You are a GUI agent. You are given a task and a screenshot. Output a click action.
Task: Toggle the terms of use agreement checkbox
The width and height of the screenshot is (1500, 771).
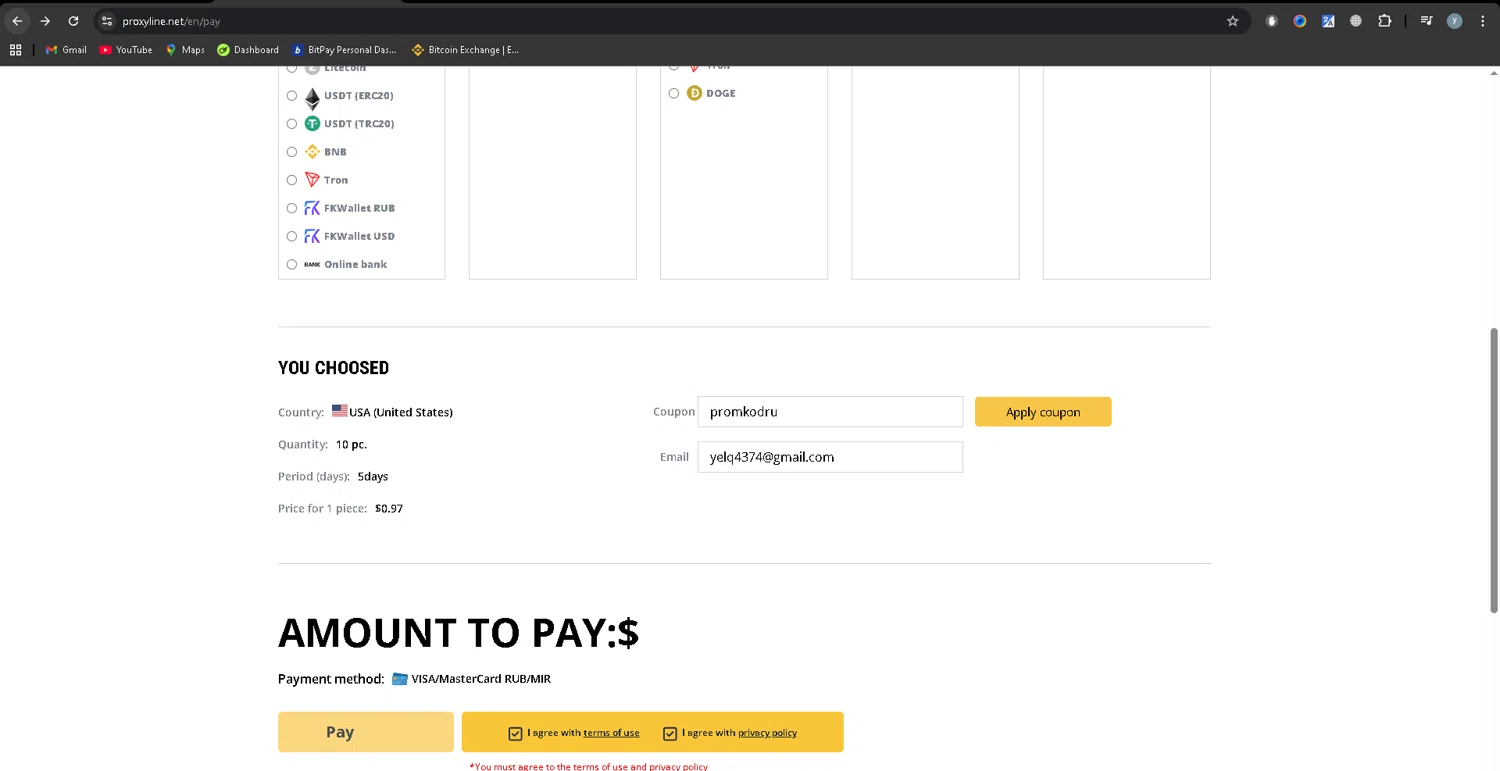[515, 733]
